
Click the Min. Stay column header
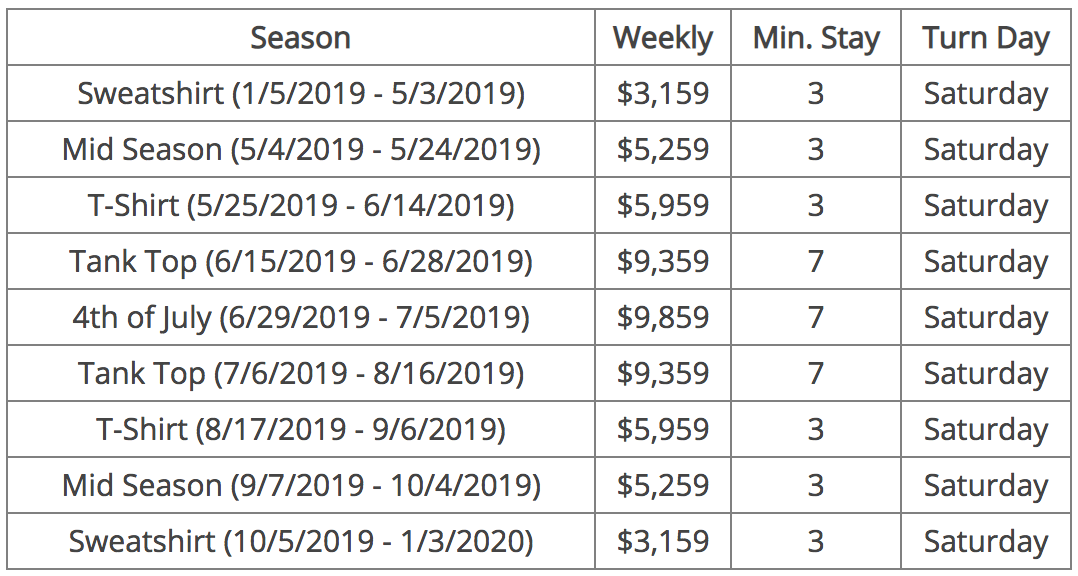pos(816,38)
